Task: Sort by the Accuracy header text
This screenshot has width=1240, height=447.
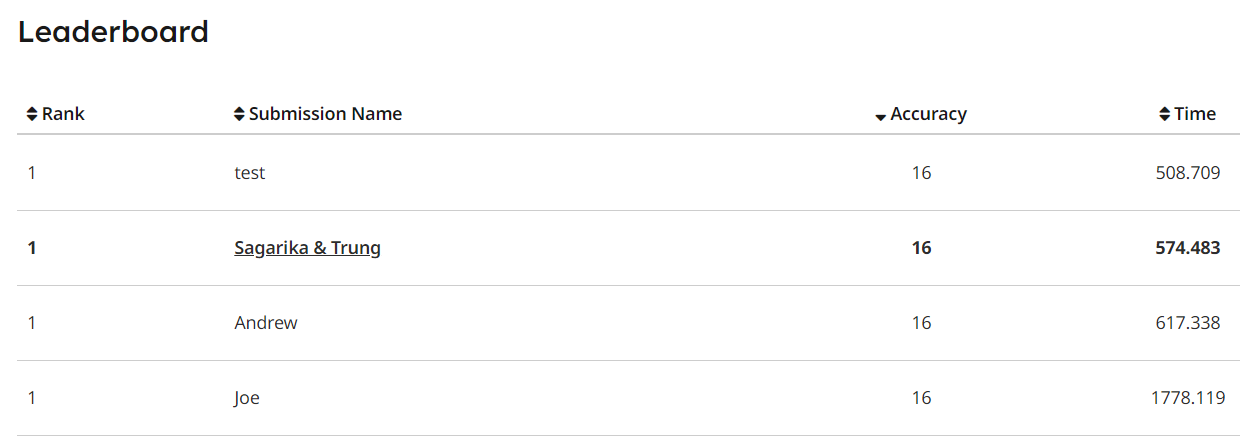Action: [x=929, y=114]
